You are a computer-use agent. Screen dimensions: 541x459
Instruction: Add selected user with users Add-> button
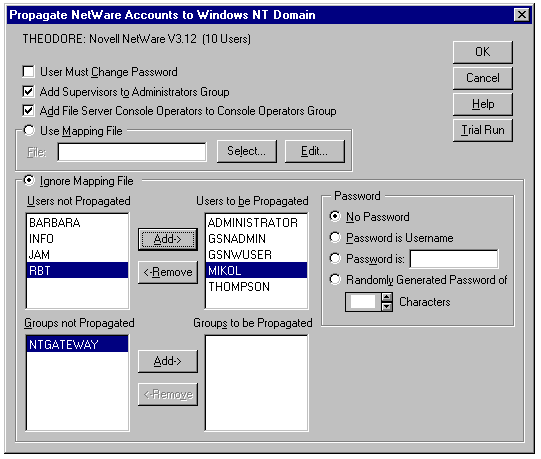[x=168, y=239]
